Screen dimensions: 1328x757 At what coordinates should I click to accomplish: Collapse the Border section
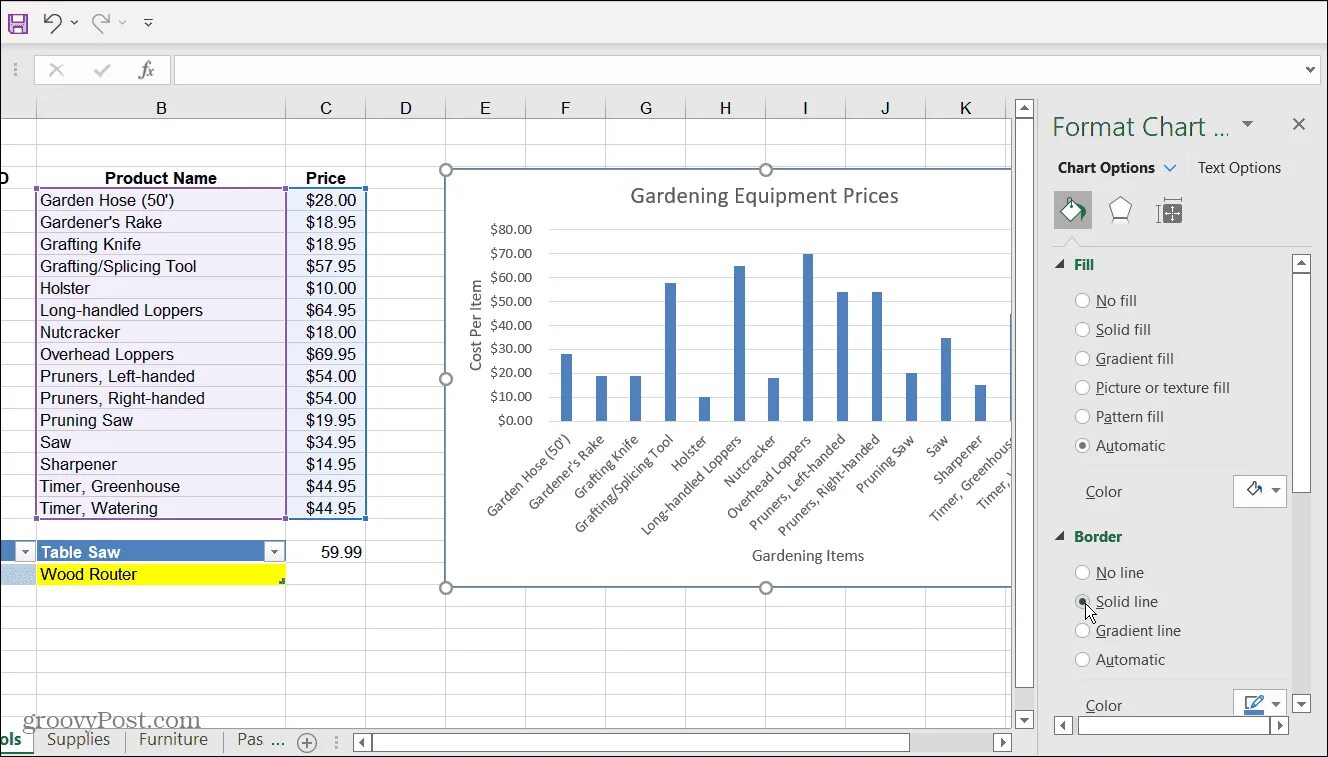coord(1061,537)
